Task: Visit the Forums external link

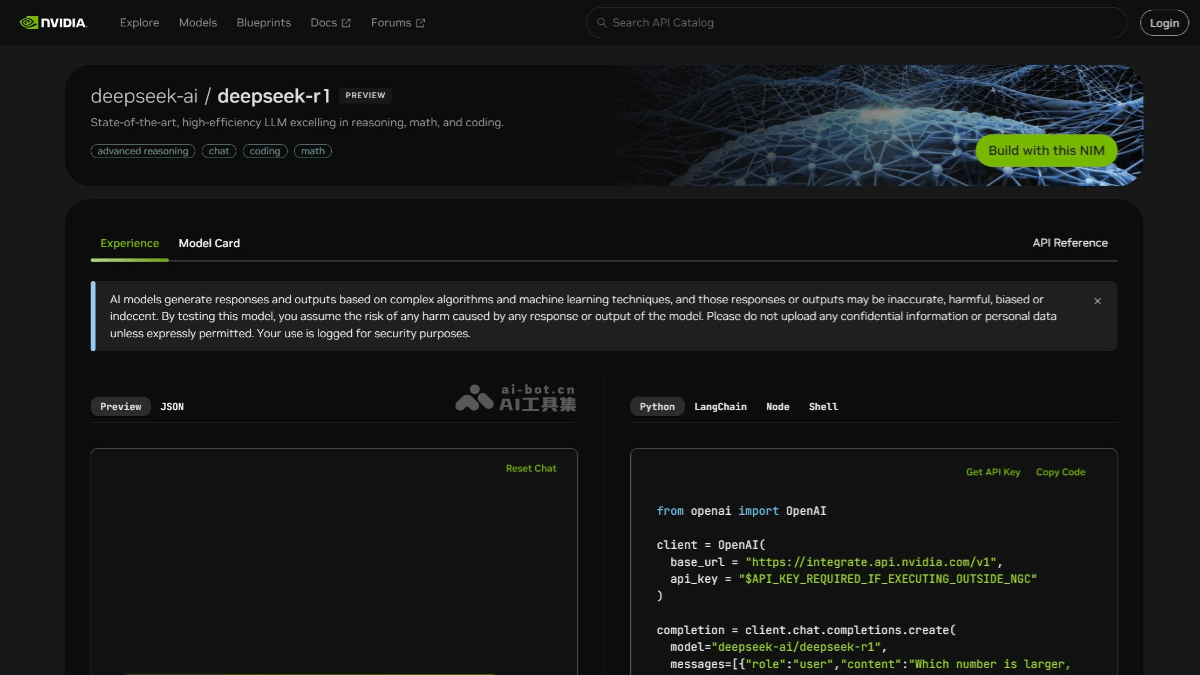Action: click(397, 22)
